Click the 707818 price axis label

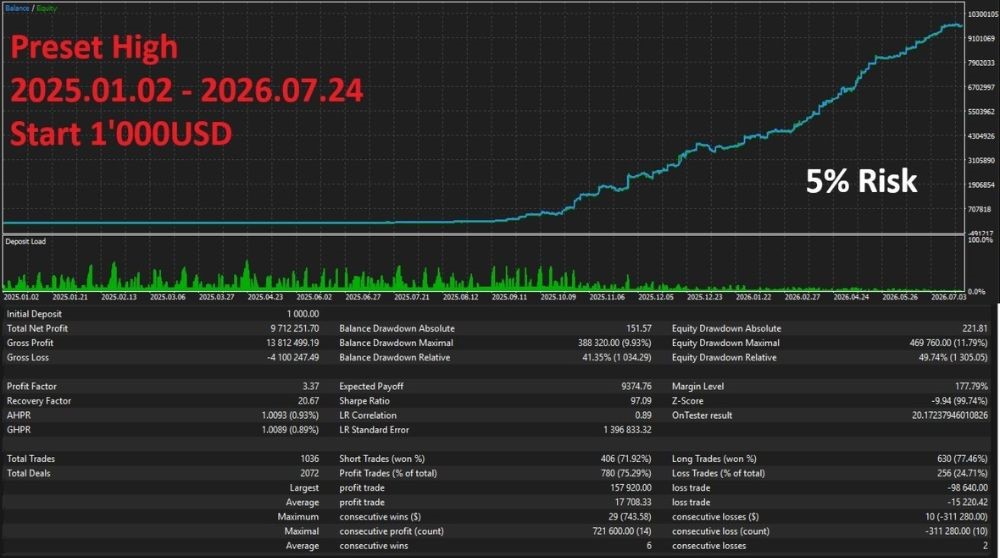pyautogui.click(x=980, y=209)
